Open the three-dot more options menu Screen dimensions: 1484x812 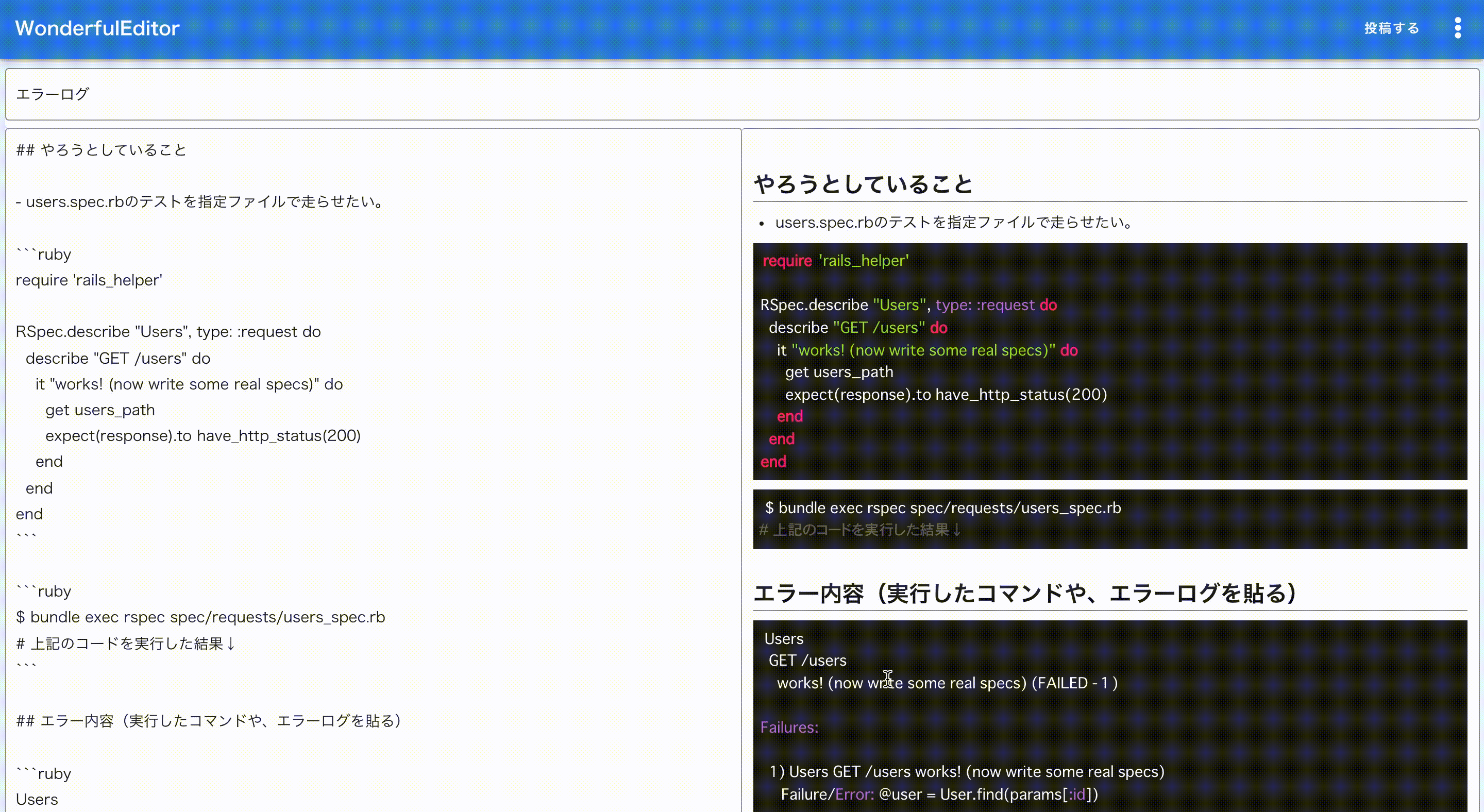(x=1458, y=28)
